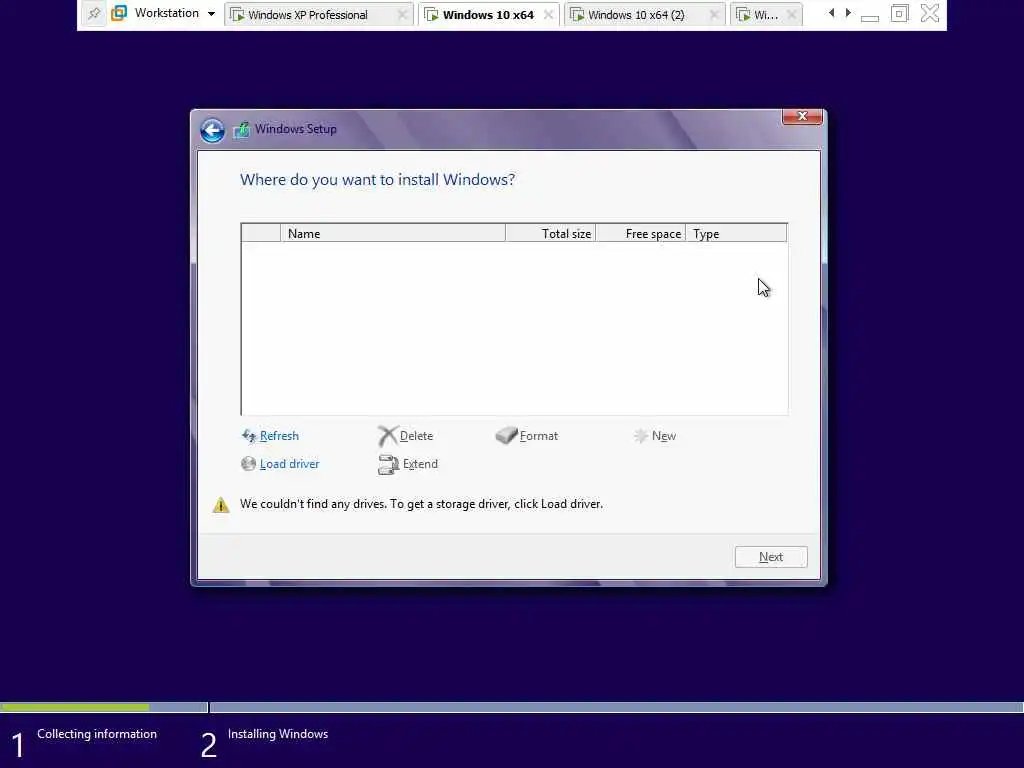This screenshot has height=768, width=1024.
Task: Click the Format drive icon
Action: tap(506, 436)
